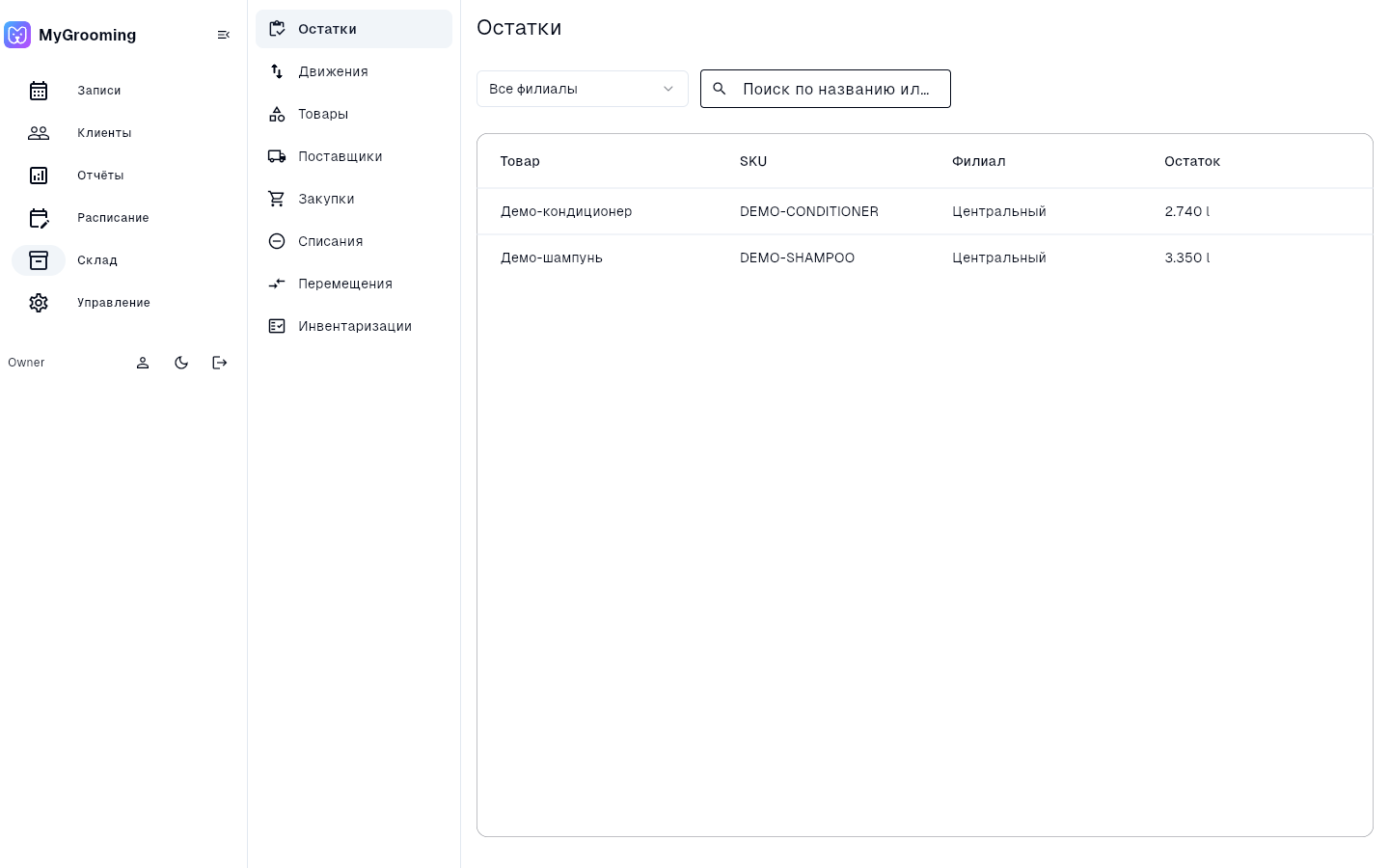
Task: Click the Поставщики truck icon
Action: tap(277, 156)
